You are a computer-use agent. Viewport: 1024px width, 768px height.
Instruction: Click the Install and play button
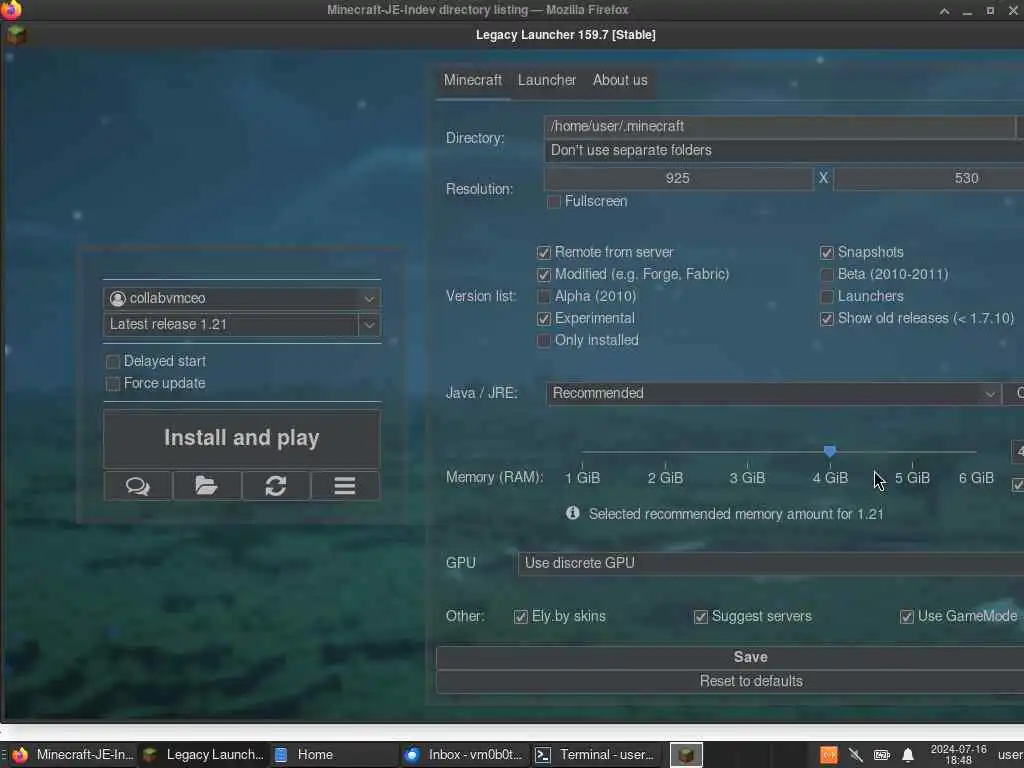(x=242, y=438)
